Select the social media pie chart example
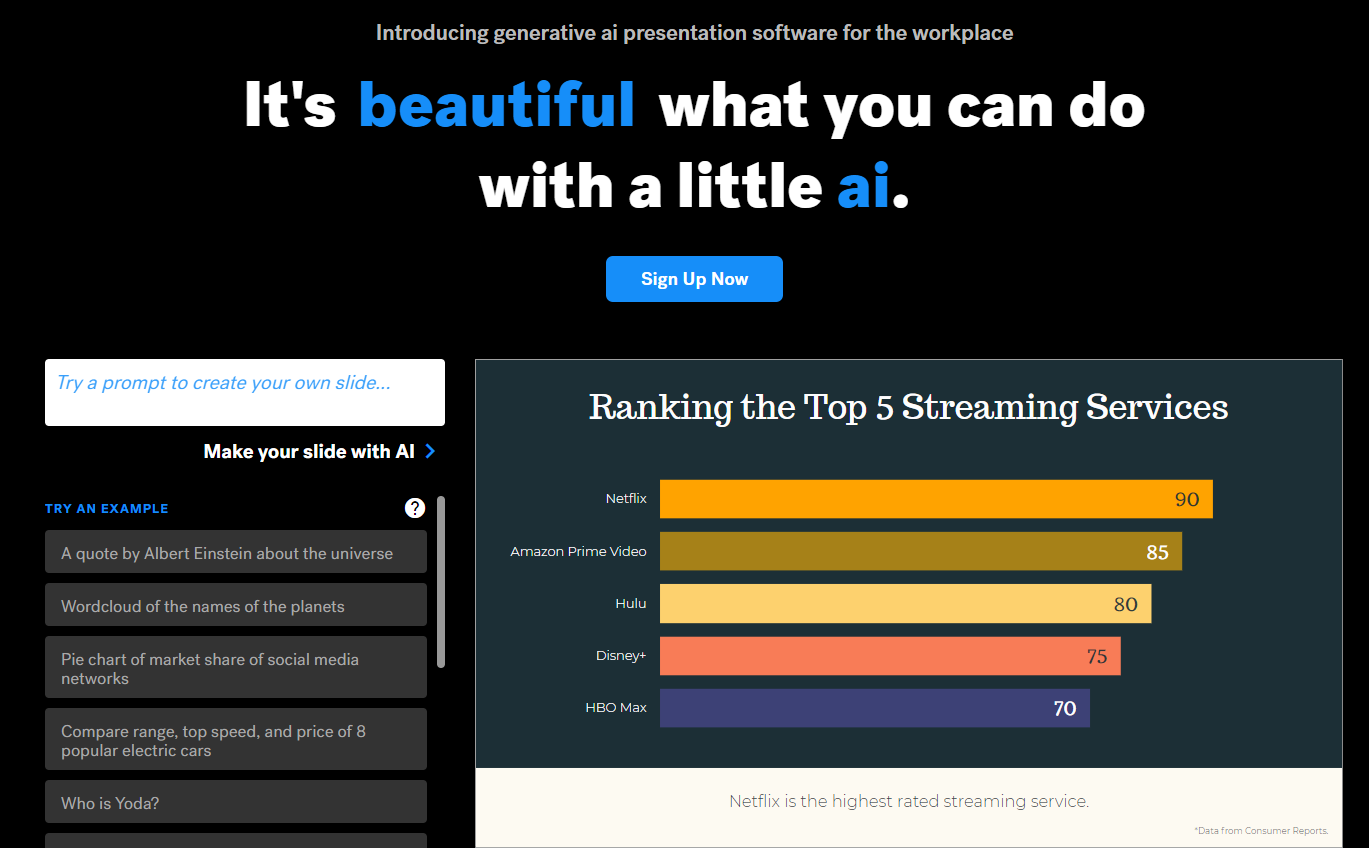 [235, 666]
